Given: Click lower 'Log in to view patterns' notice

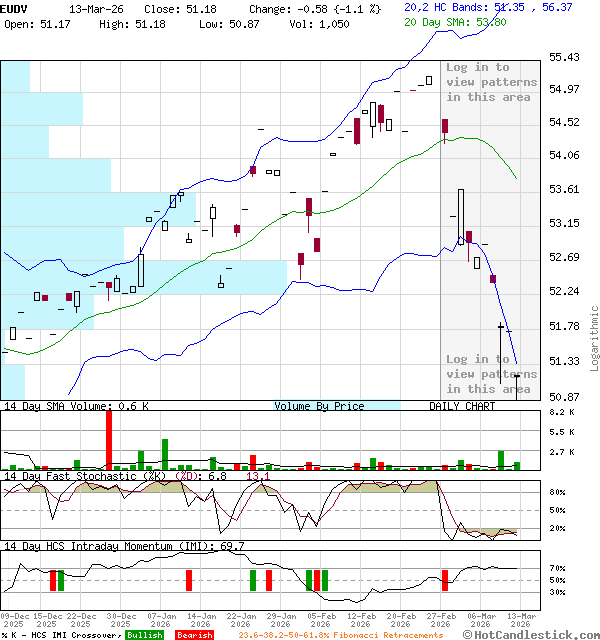Looking at the screenshot, I should [491, 374].
